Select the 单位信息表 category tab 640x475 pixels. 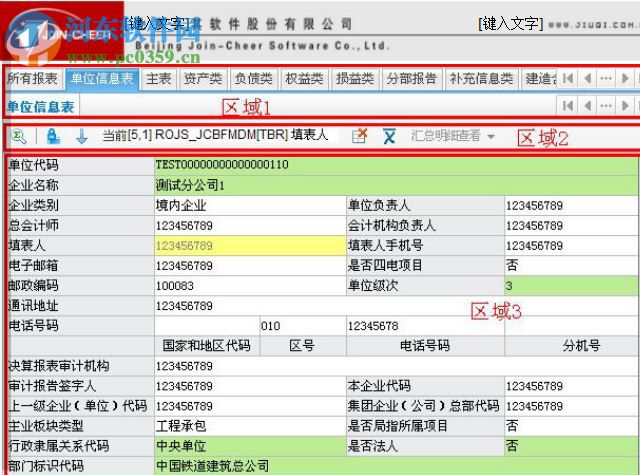102,78
